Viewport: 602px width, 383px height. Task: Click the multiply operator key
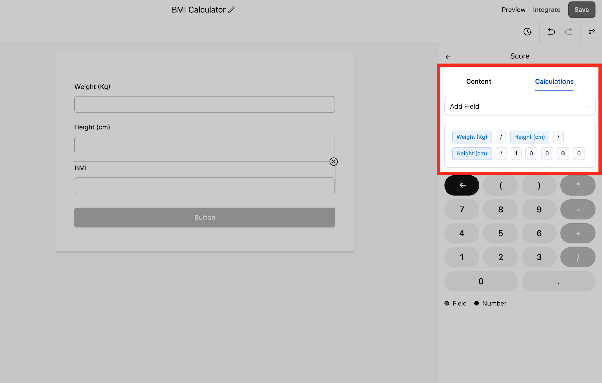[578, 185]
